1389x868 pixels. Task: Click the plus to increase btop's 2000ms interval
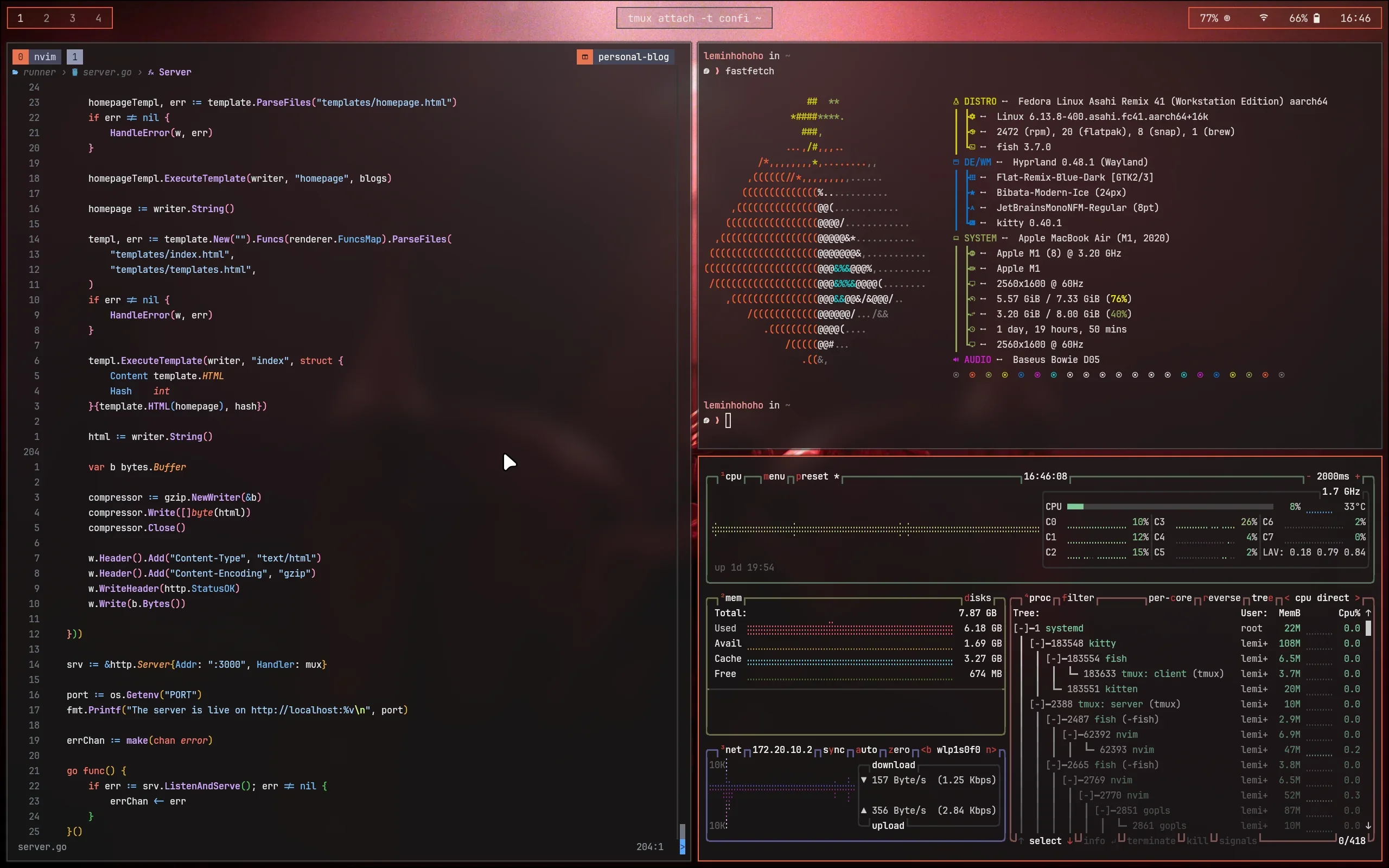pos(1358,476)
